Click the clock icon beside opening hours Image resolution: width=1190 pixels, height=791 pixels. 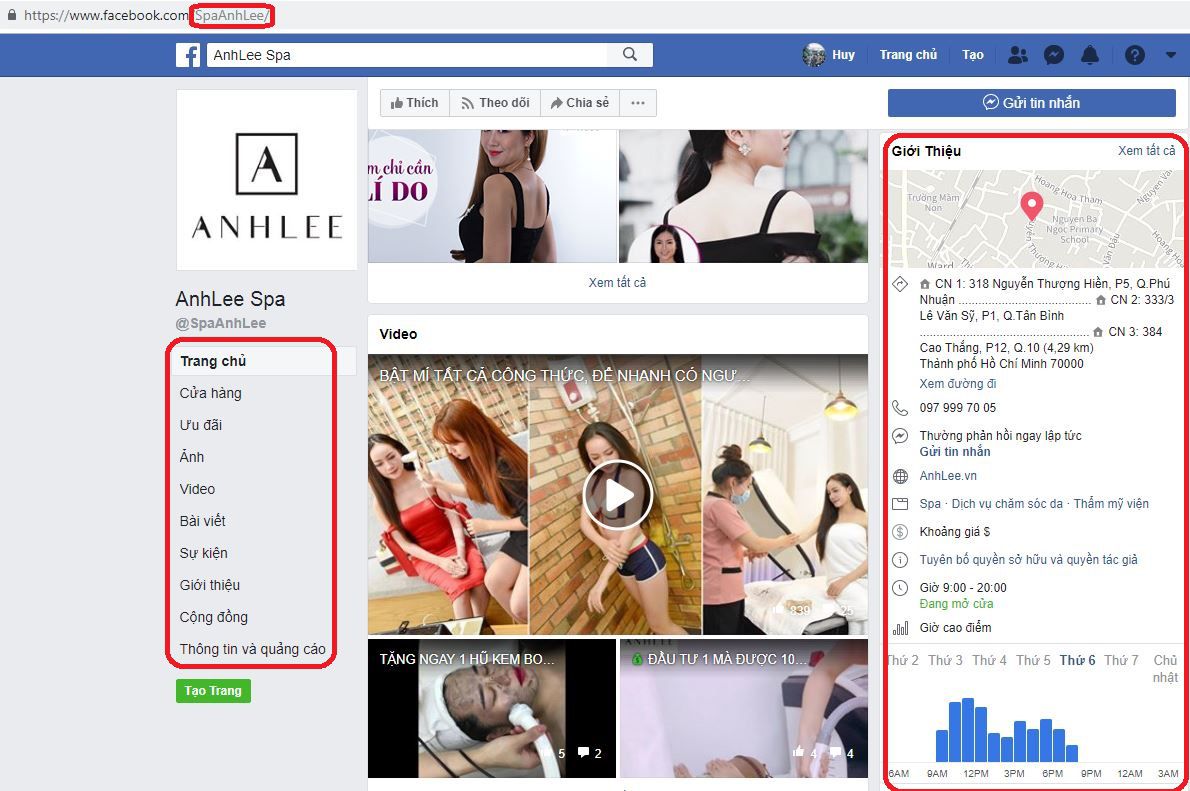[900, 588]
